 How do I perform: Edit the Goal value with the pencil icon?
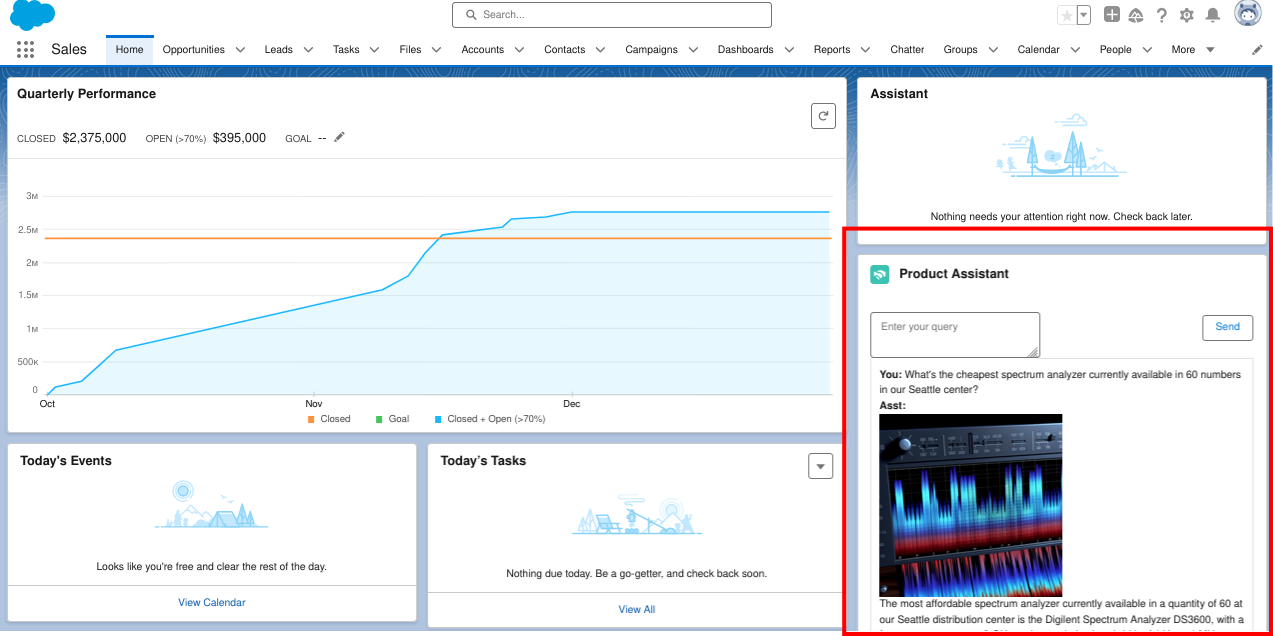tap(338, 137)
